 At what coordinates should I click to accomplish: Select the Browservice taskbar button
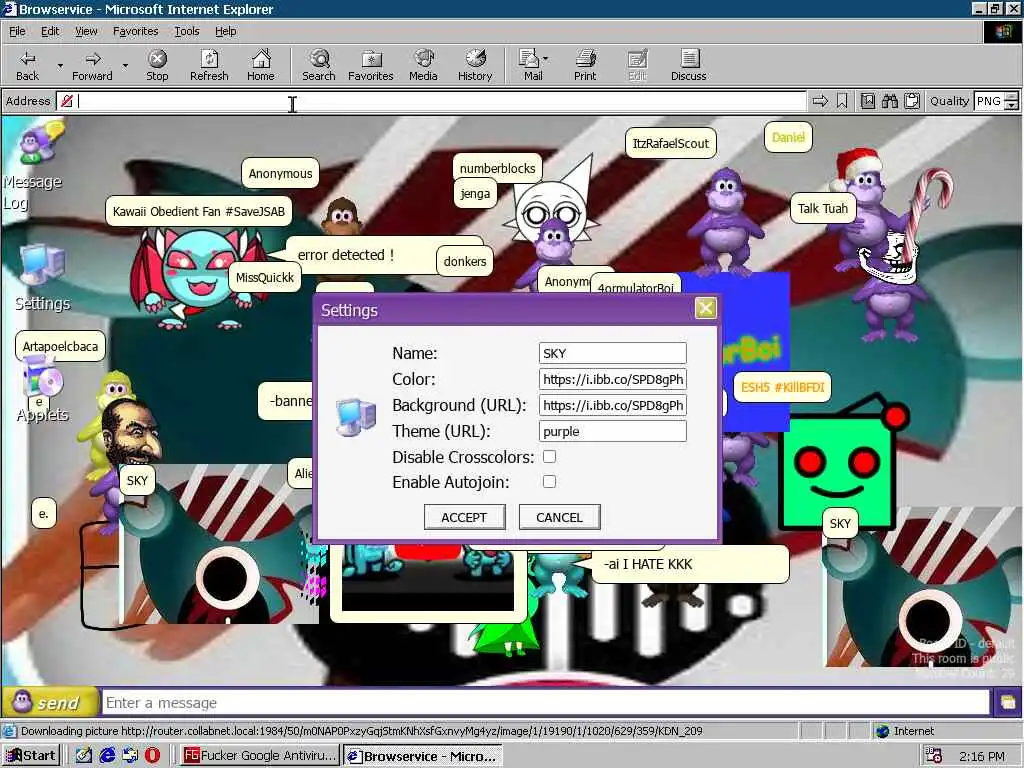tap(423, 756)
